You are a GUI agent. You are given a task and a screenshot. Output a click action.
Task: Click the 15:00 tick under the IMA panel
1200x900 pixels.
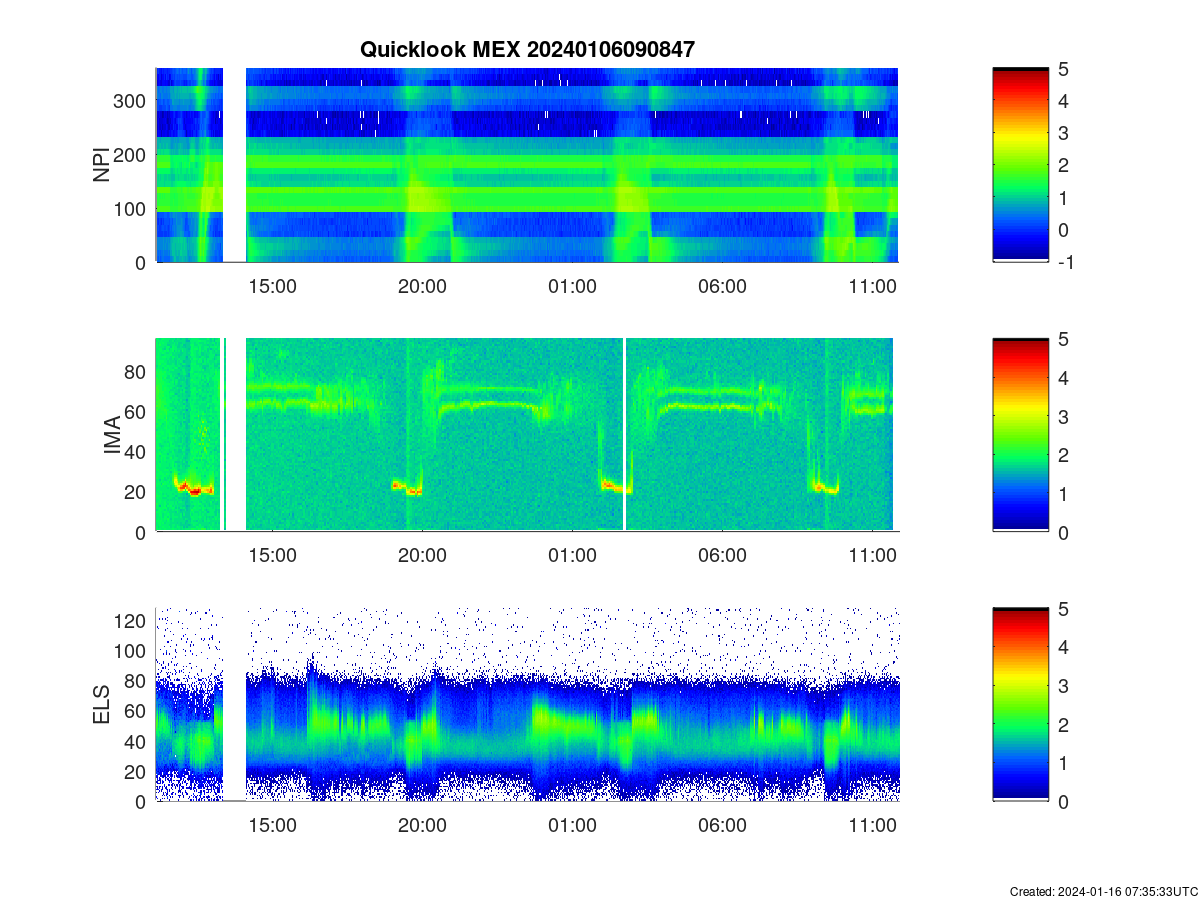(x=272, y=556)
